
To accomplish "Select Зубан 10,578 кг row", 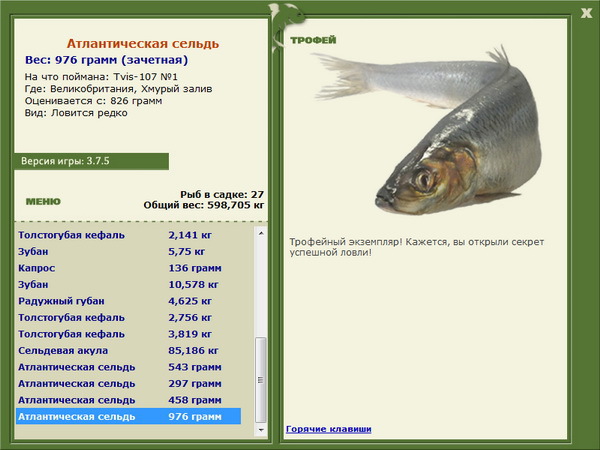I will click(128, 284).
